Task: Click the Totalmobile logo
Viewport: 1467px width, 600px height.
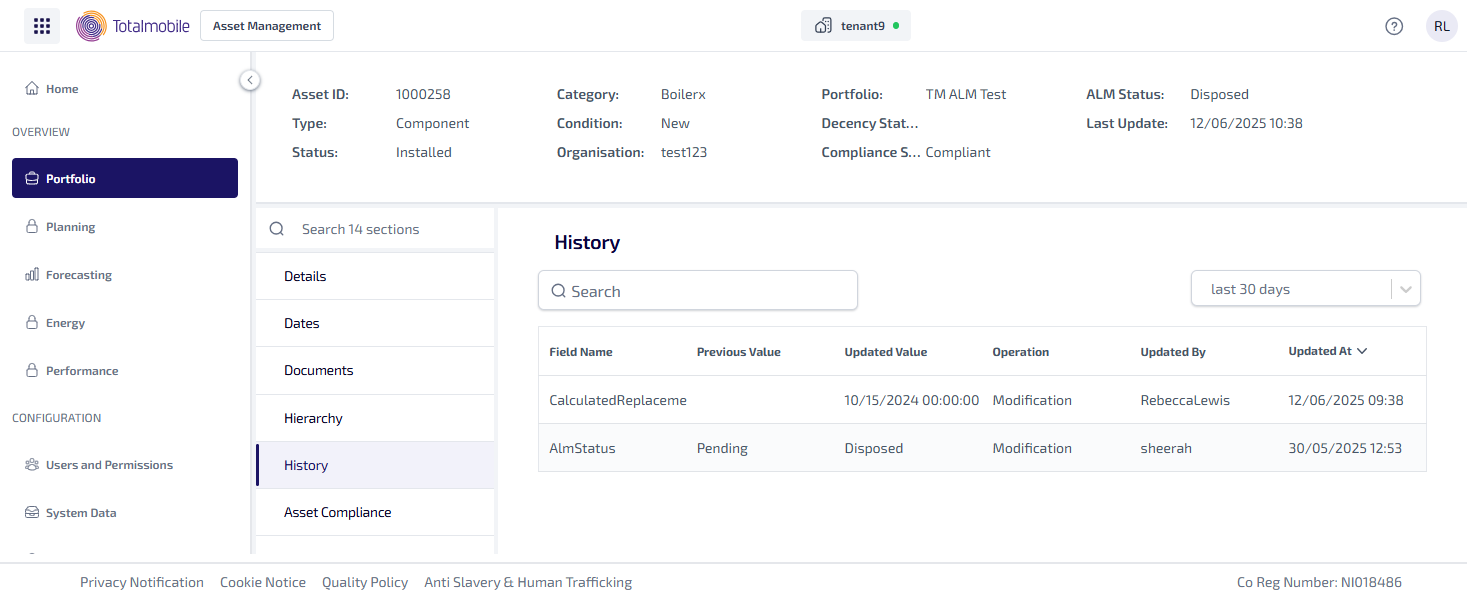Action: tap(133, 26)
